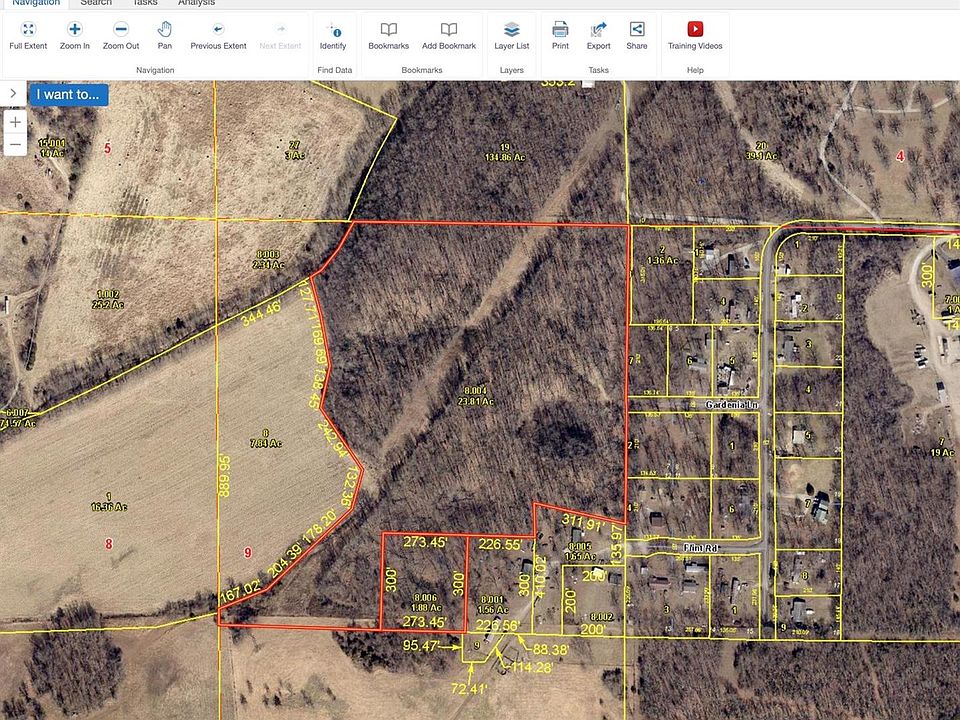960x720 pixels.
Task: Click the 114.28' dimension label
Action: coord(531,667)
